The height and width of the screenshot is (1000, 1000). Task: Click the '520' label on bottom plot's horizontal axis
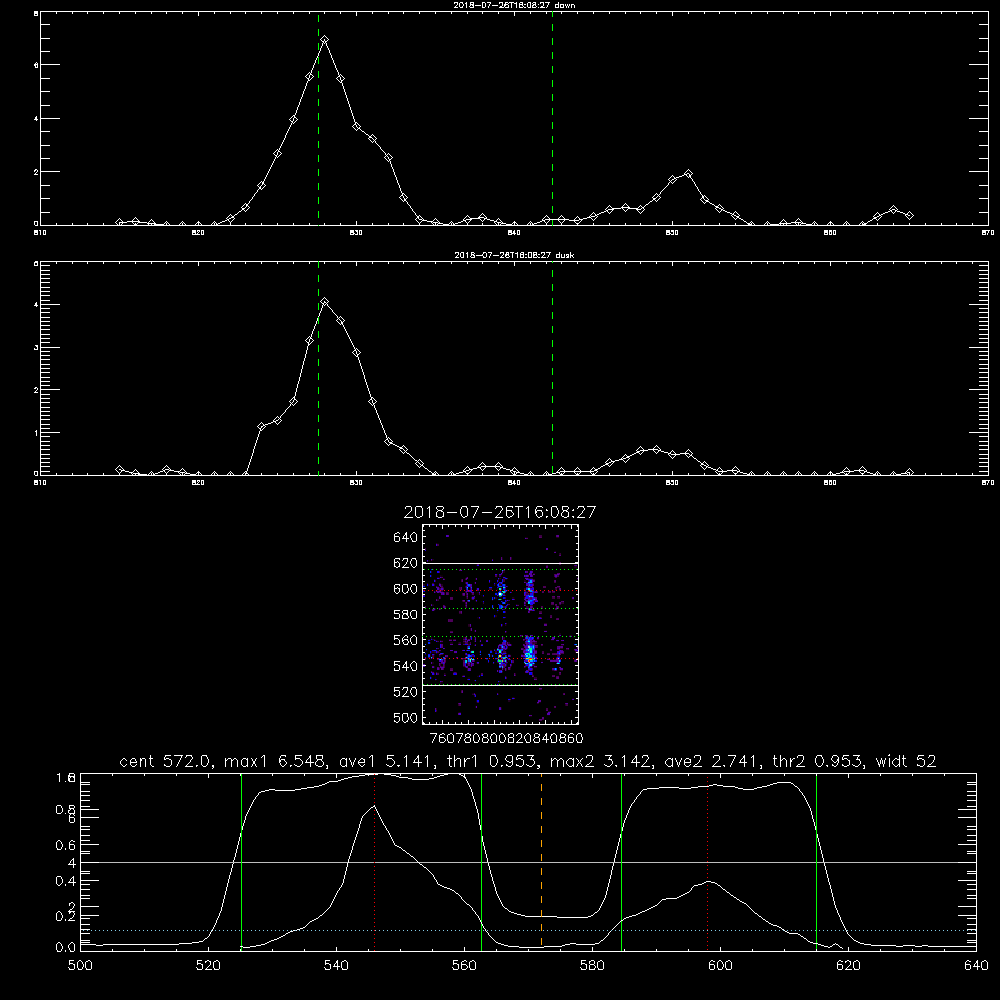[208, 966]
